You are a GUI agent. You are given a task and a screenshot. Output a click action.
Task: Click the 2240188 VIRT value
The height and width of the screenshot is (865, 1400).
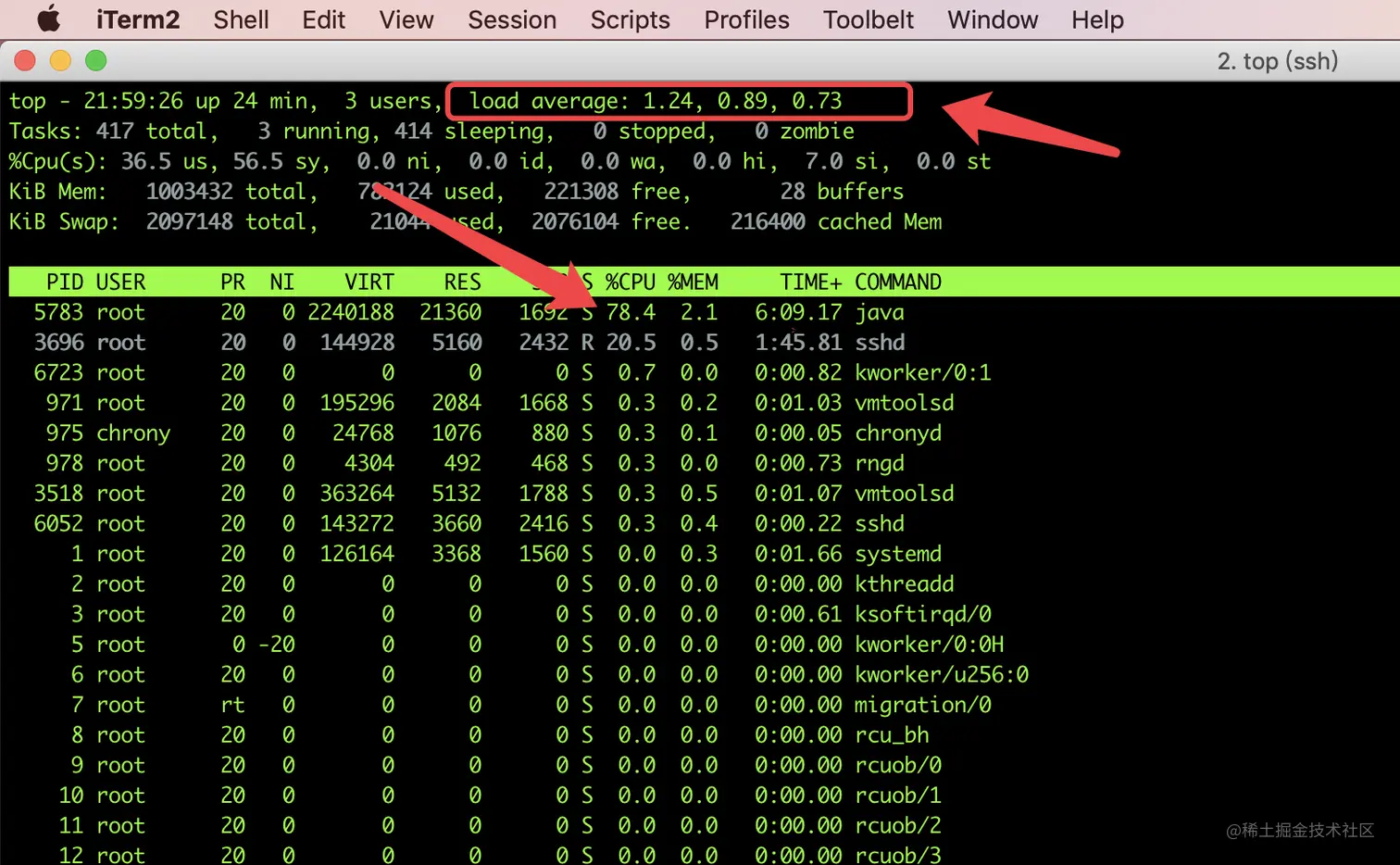(351, 313)
